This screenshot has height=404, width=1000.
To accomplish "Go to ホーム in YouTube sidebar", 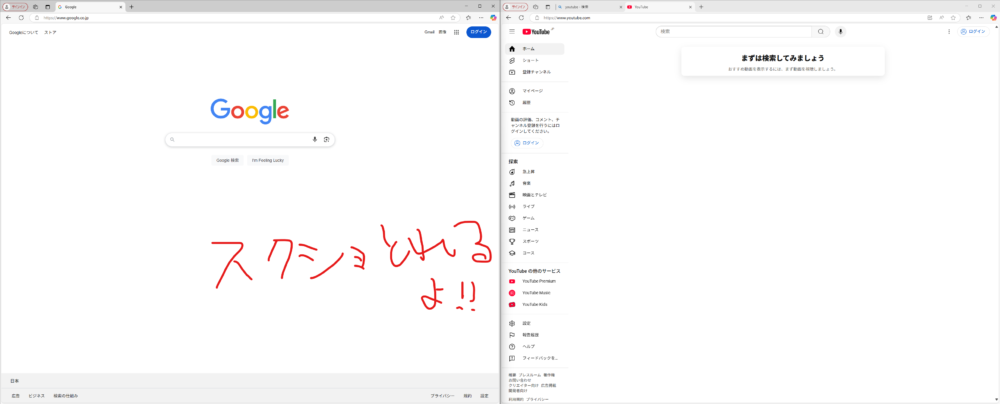I will point(534,49).
